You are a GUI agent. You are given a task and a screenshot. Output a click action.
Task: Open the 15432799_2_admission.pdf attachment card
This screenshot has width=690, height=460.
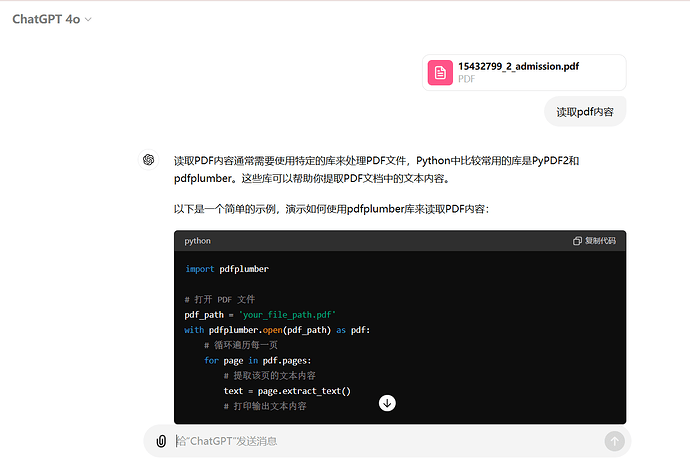pos(524,73)
